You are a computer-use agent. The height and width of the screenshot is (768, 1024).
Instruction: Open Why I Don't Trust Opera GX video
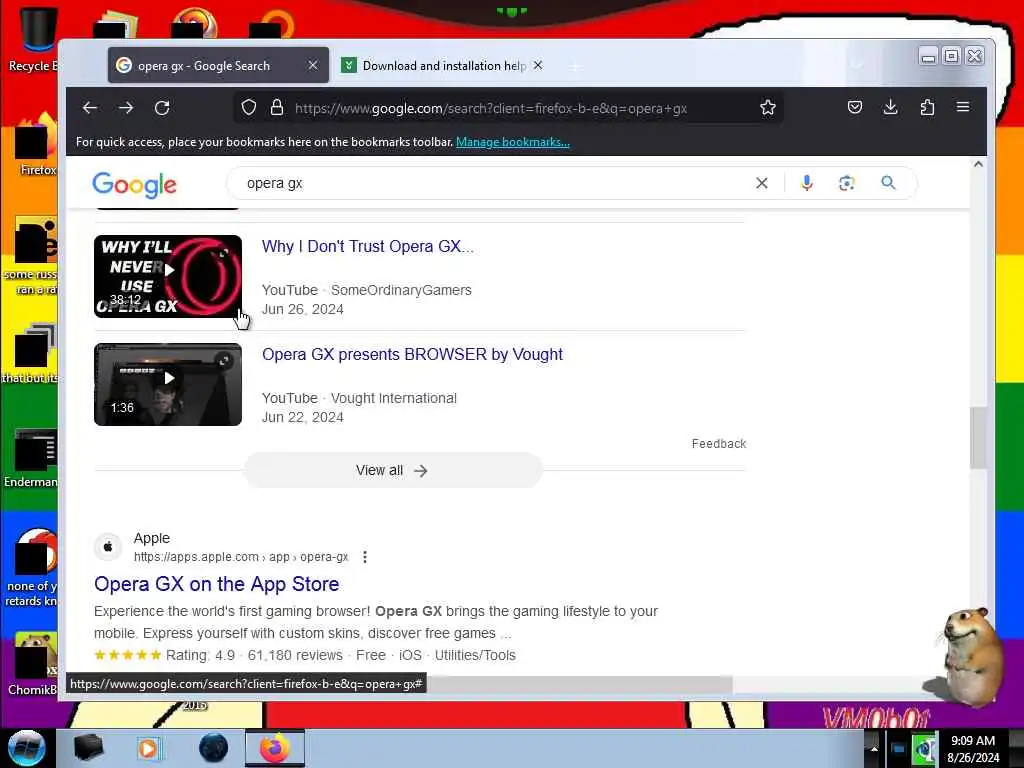point(368,247)
